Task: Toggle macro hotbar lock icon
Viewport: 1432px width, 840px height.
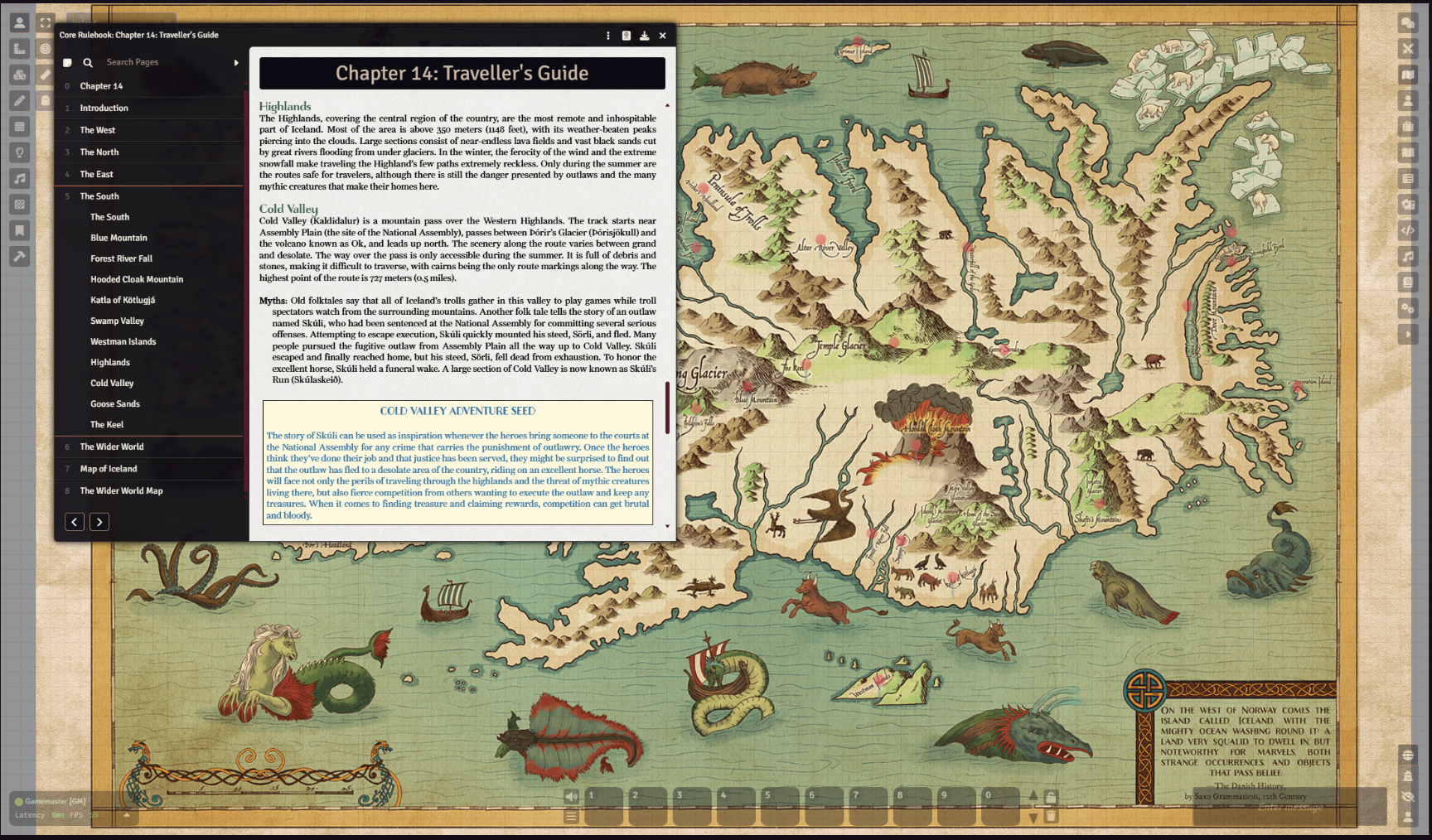Action: pyautogui.click(x=1051, y=797)
